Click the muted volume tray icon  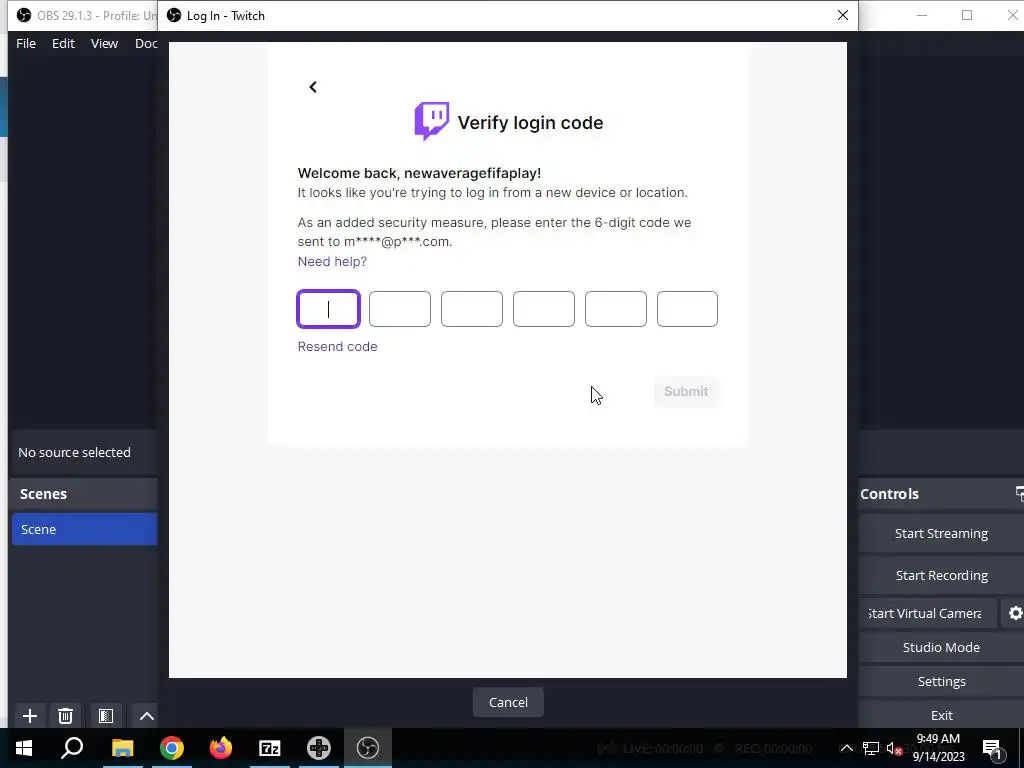(x=894, y=749)
